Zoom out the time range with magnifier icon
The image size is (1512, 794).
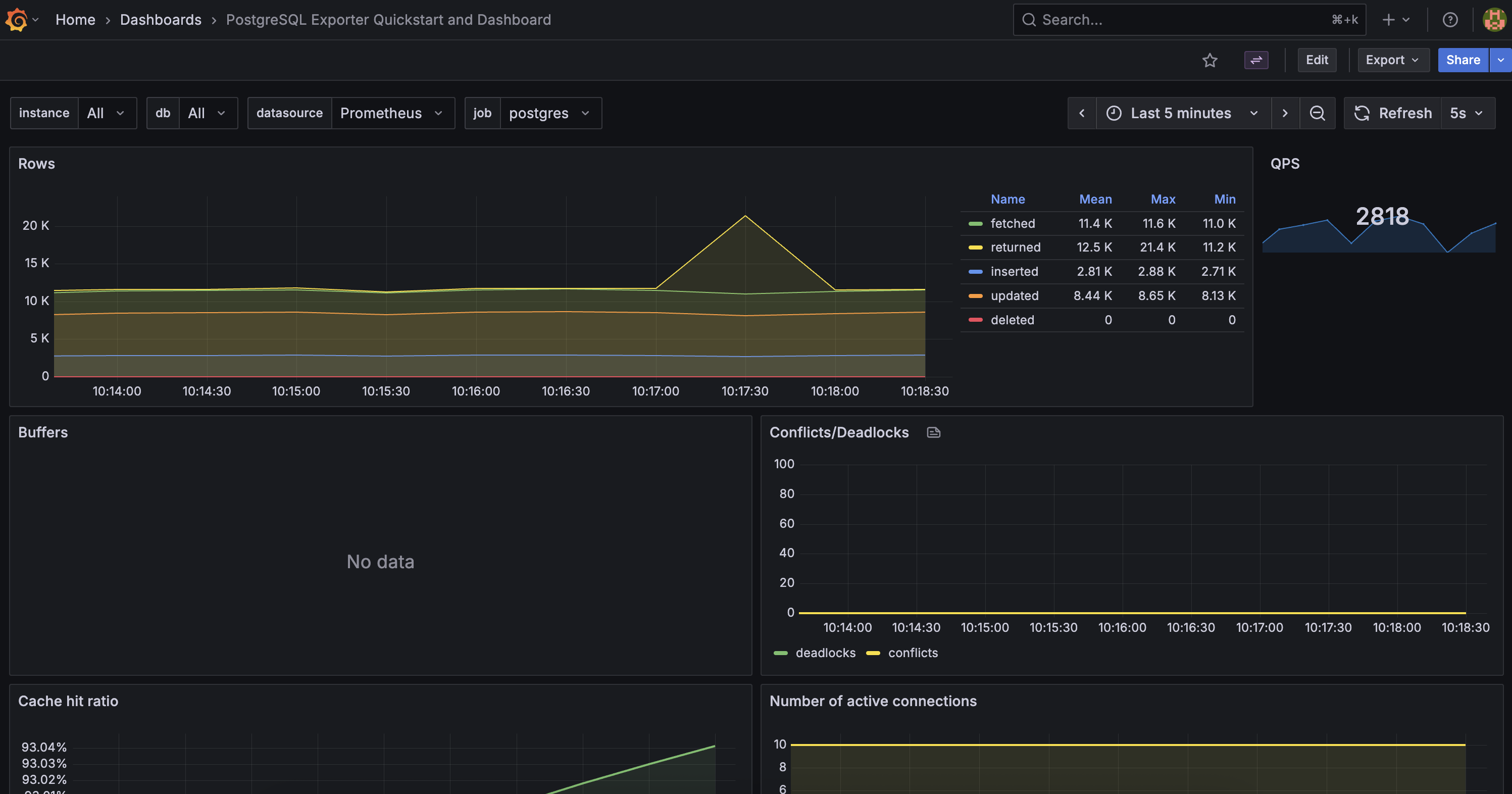pos(1318,113)
